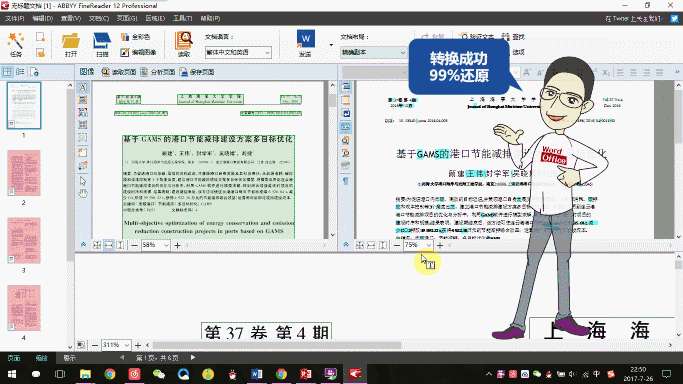Zoom out in the image pane
The width and height of the screenshot is (683, 384).
pos(134,246)
